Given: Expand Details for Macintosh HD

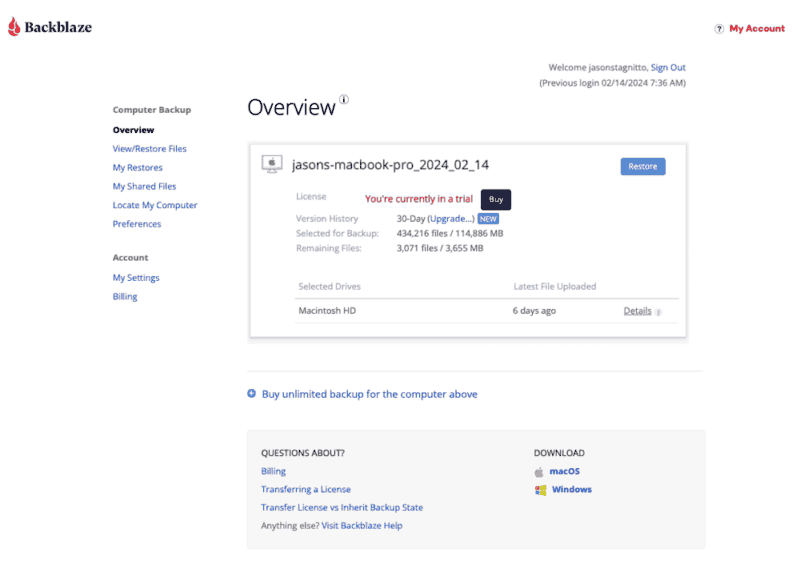Looking at the screenshot, I should pyautogui.click(x=637, y=311).
